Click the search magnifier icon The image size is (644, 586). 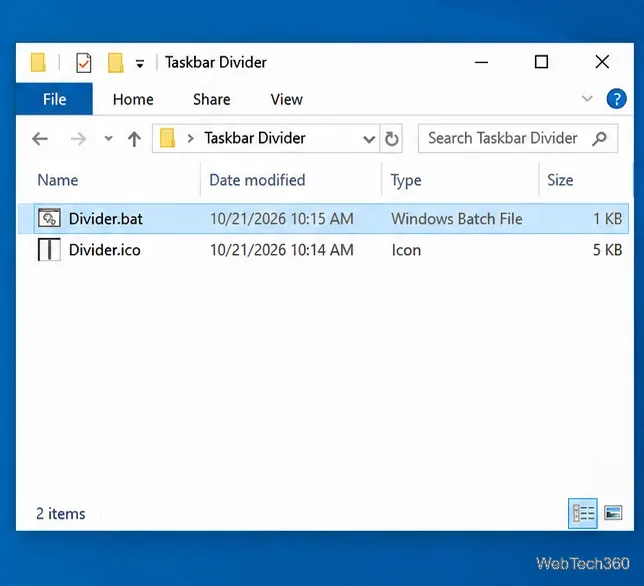pos(600,139)
